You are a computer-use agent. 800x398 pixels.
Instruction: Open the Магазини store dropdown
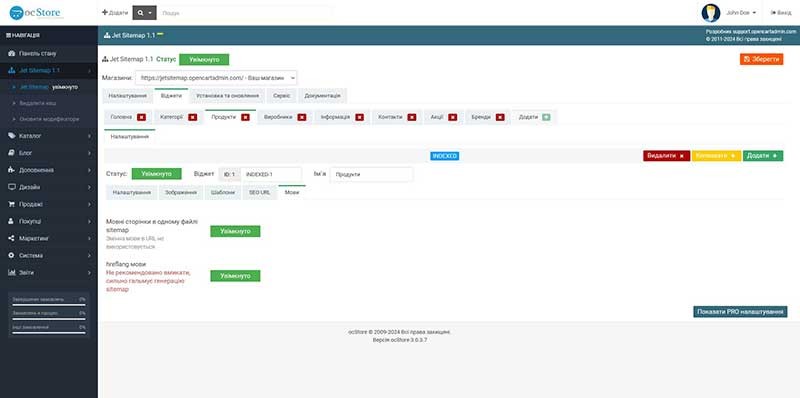pos(216,78)
